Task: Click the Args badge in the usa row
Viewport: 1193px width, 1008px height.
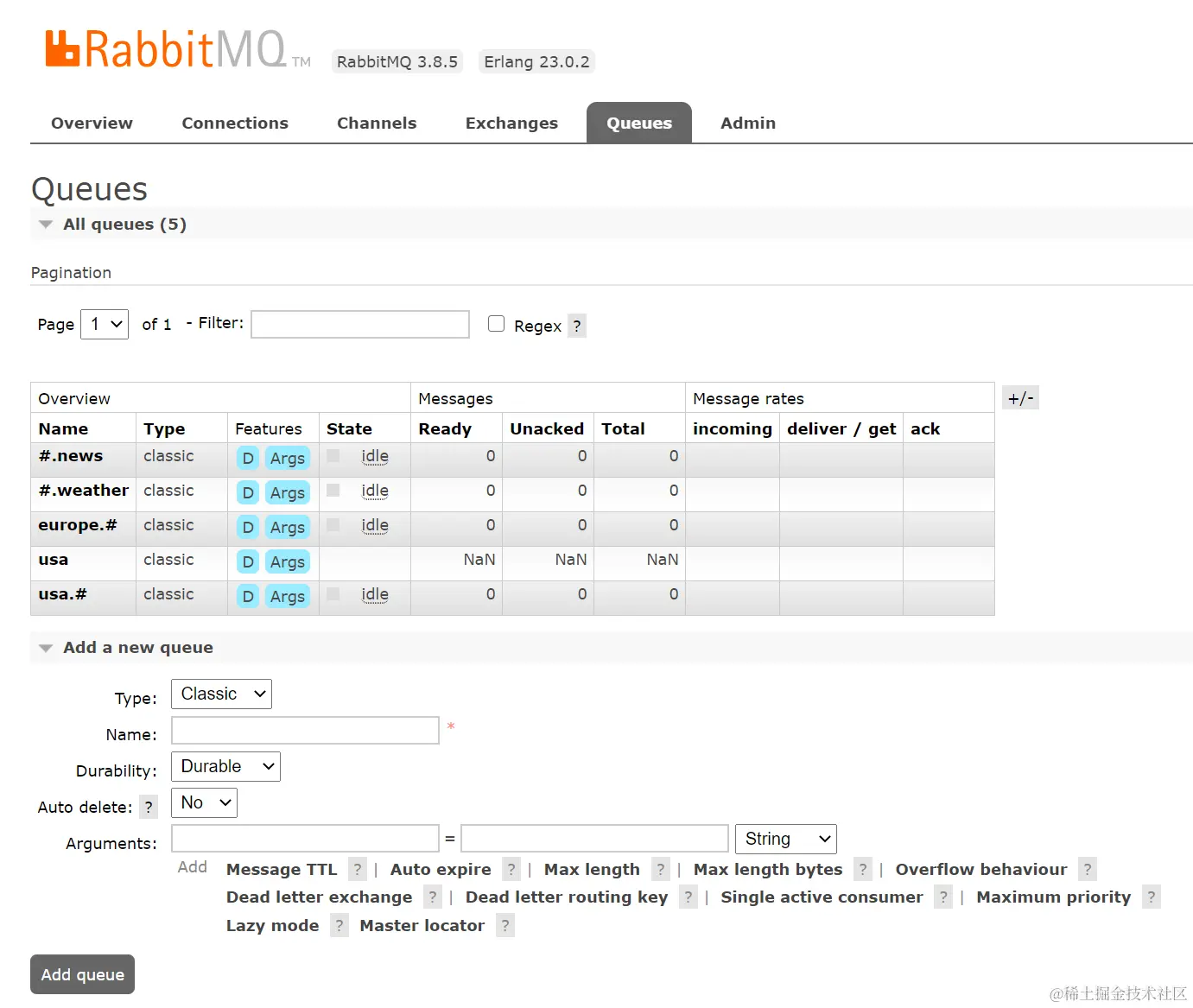Action: [x=288, y=561]
